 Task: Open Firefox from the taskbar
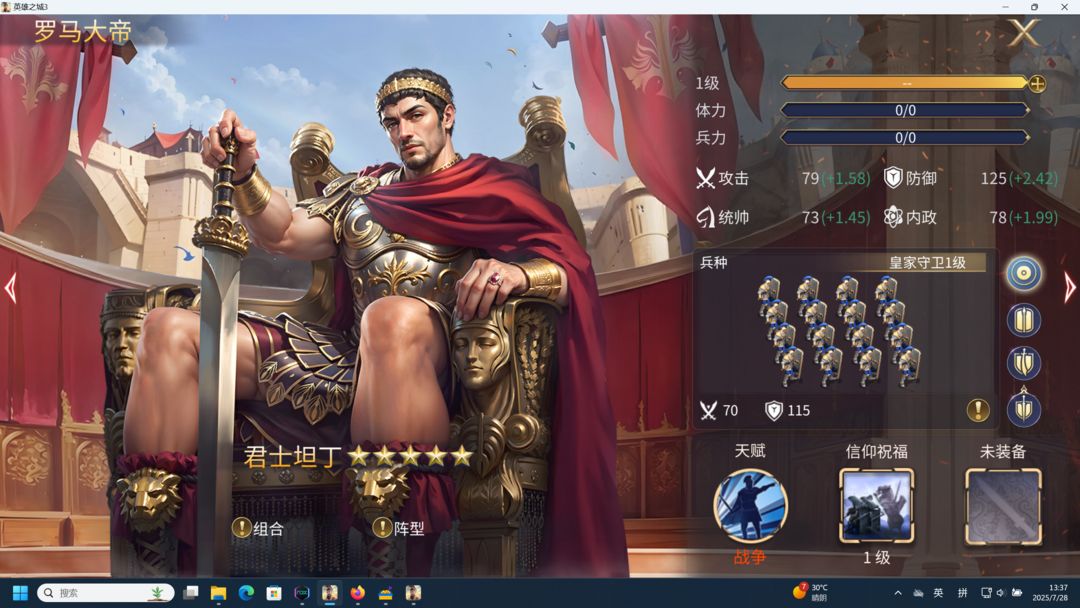pos(357,593)
